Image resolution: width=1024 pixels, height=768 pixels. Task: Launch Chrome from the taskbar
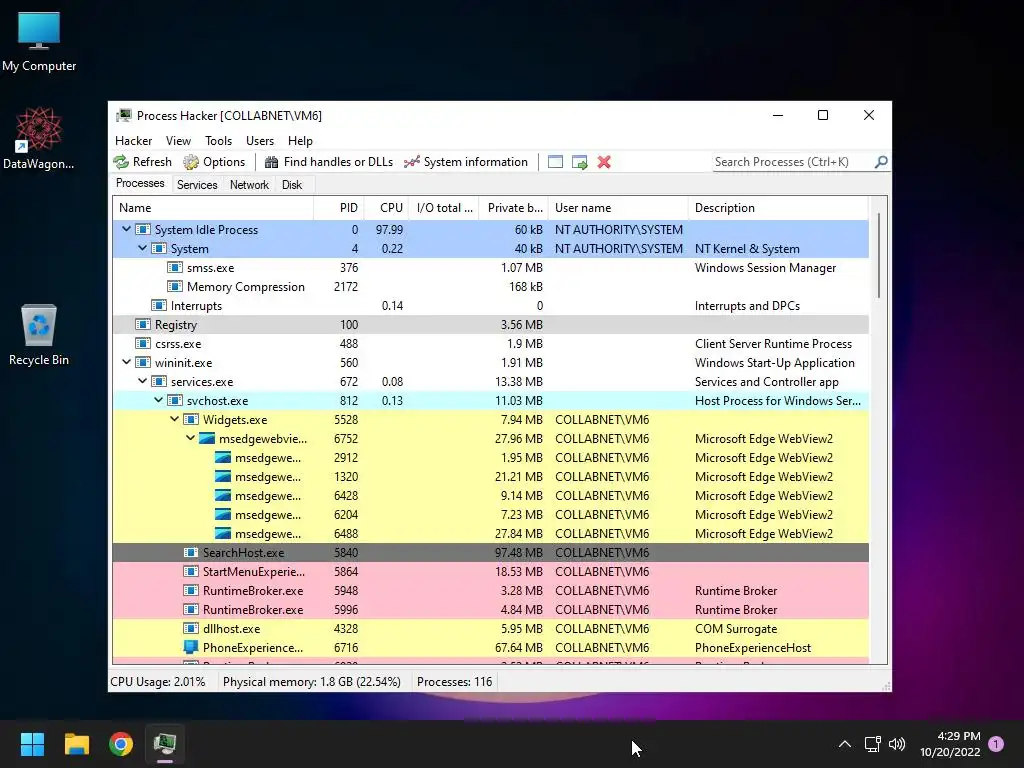[121, 744]
